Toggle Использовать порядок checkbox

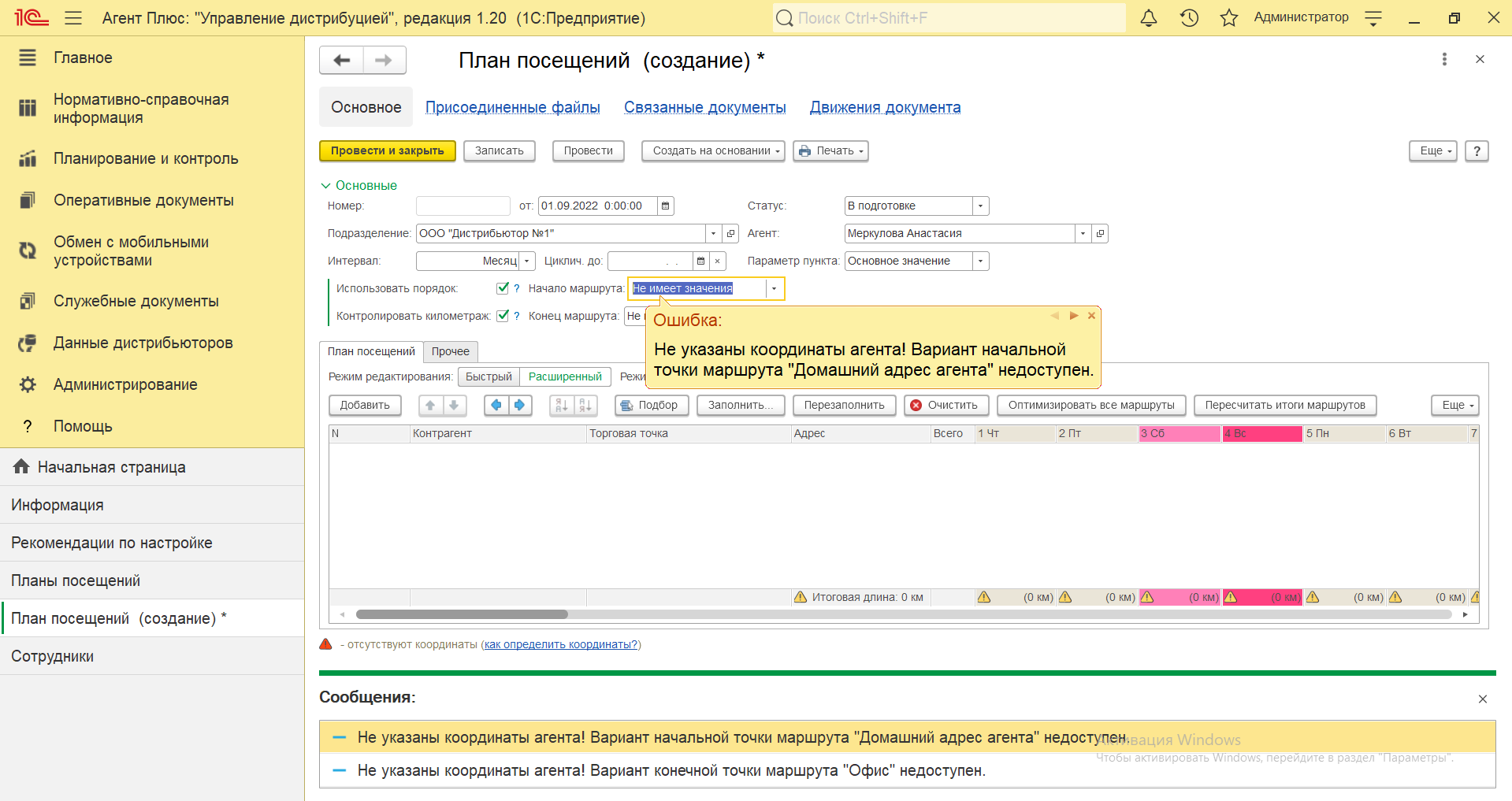503,288
